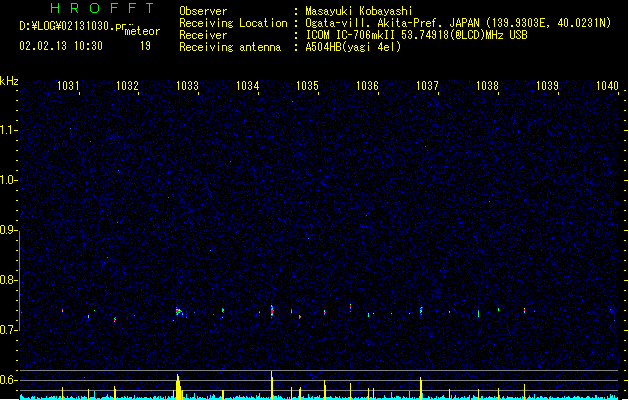Image resolution: width=629 pixels, height=400 pixels.
Task: Click the 'Receiving Location' label
Action: [233, 23]
